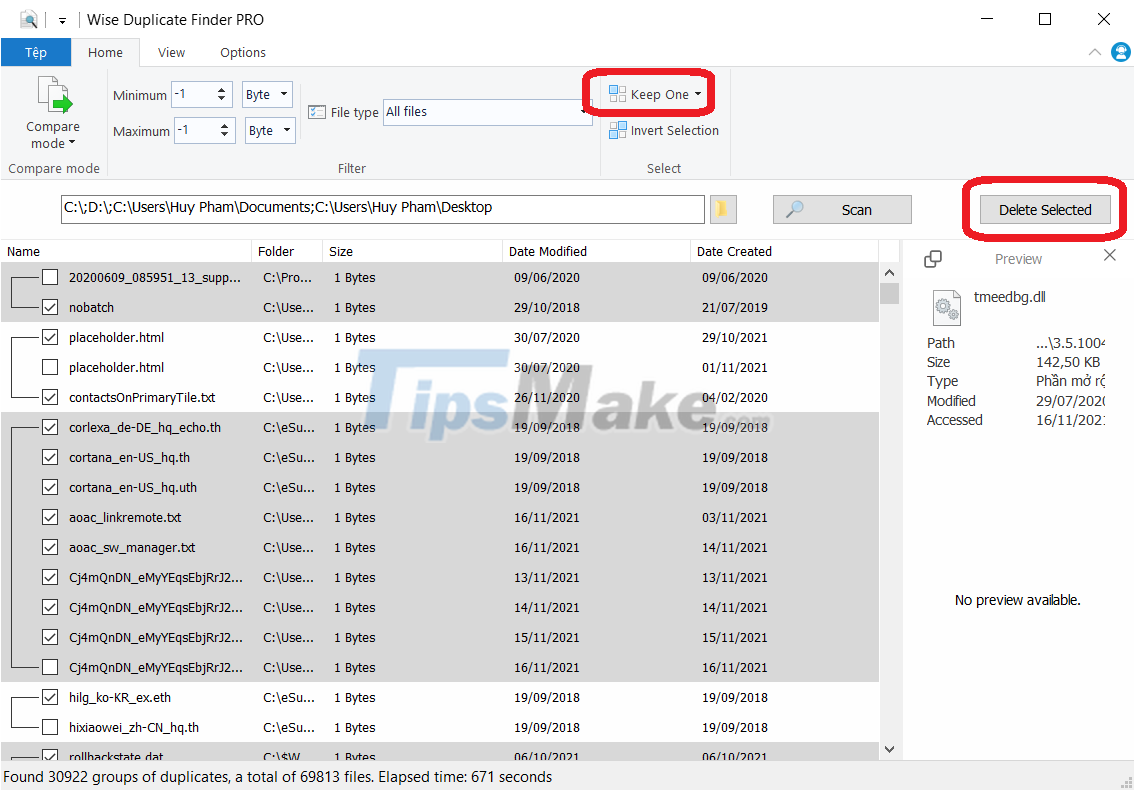Increase the Maximum value with its up stepper
Image resolution: width=1135 pixels, height=791 pixels.
tap(226, 125)
